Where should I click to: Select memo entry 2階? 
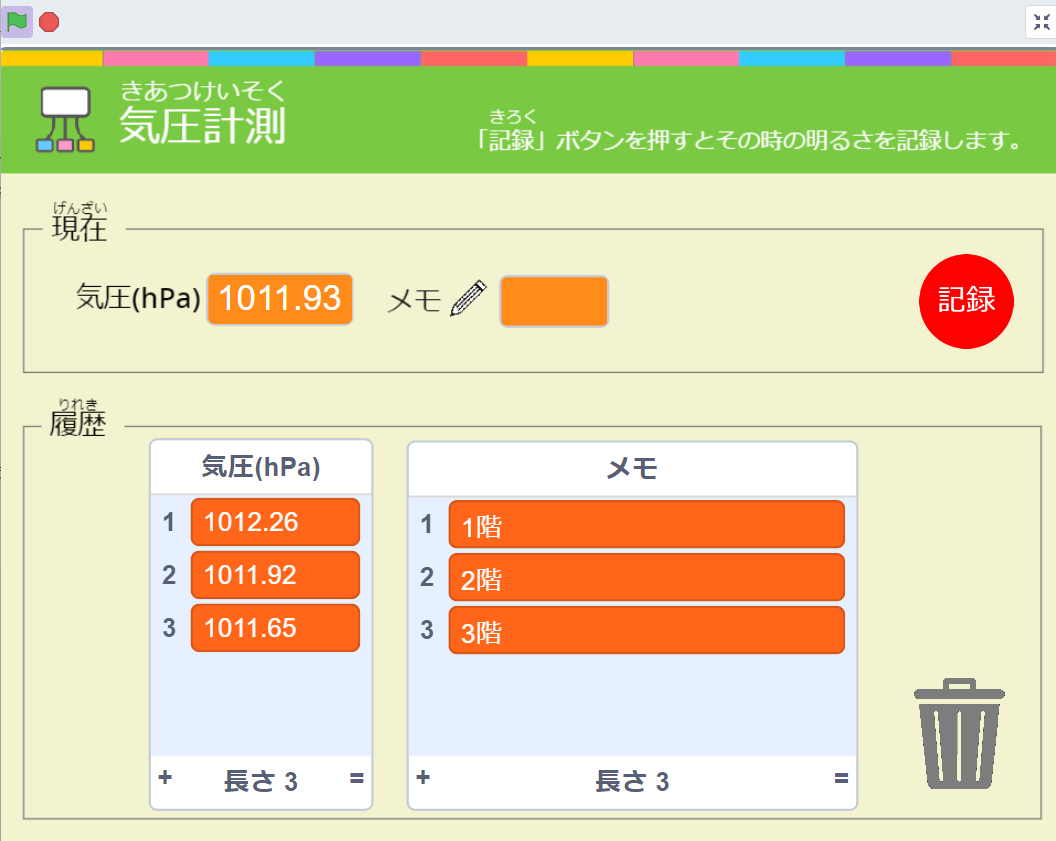tap(646, 578)
